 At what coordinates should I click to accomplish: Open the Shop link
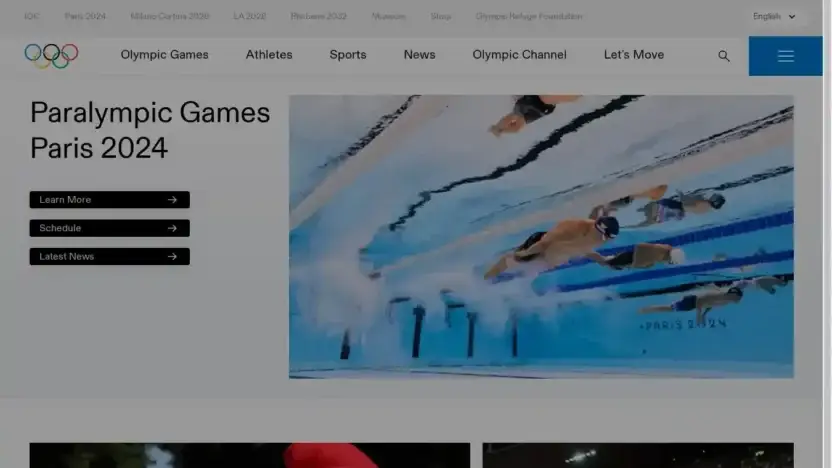pyautogui.click(x=440, y=16)
